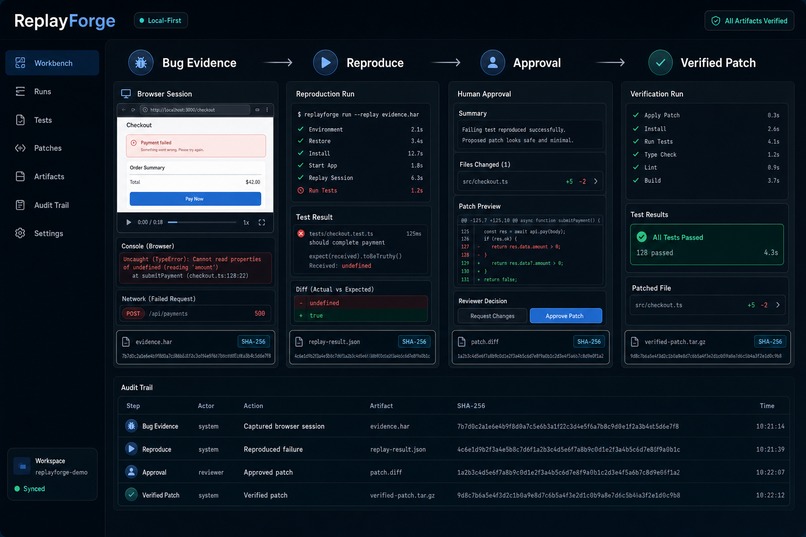Open the session browser kebab menu
The image size is (806, 537).
click(x=267, y=109)
